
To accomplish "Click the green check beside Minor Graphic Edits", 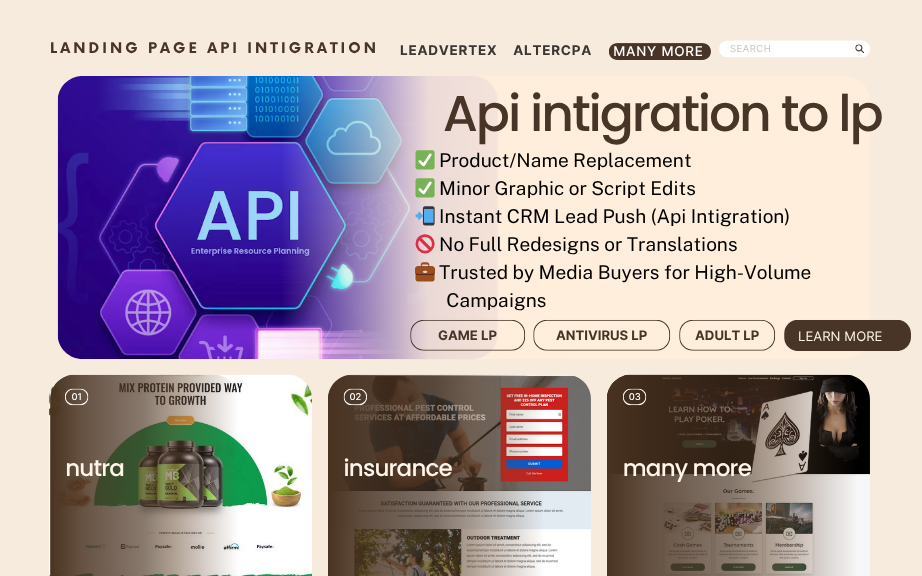I will (425, 188).
